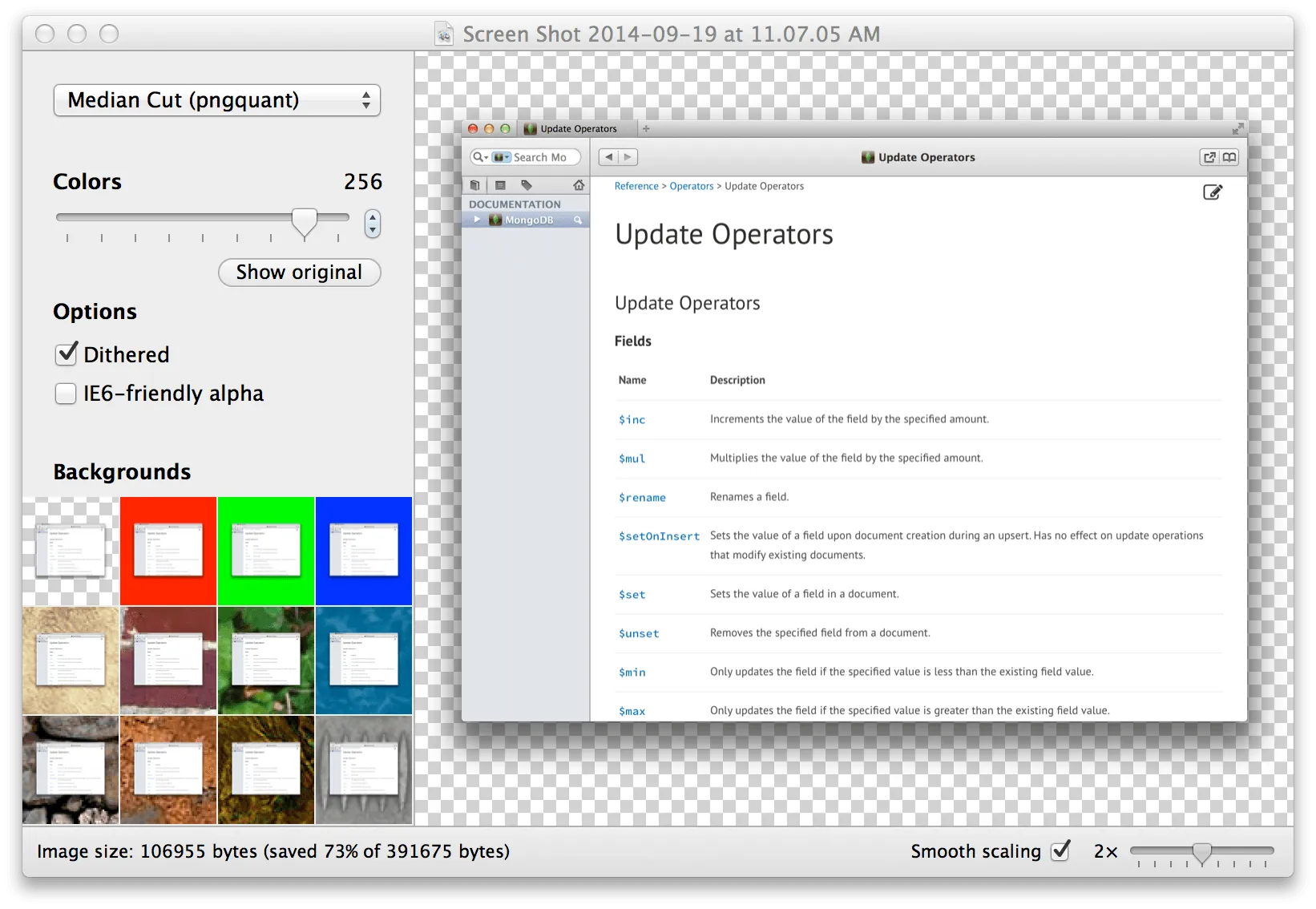This screenshot has height=909, width=1316.
Task: Click the magnifier icon on the MongoDB row
Action: click(x=577, y=220)
